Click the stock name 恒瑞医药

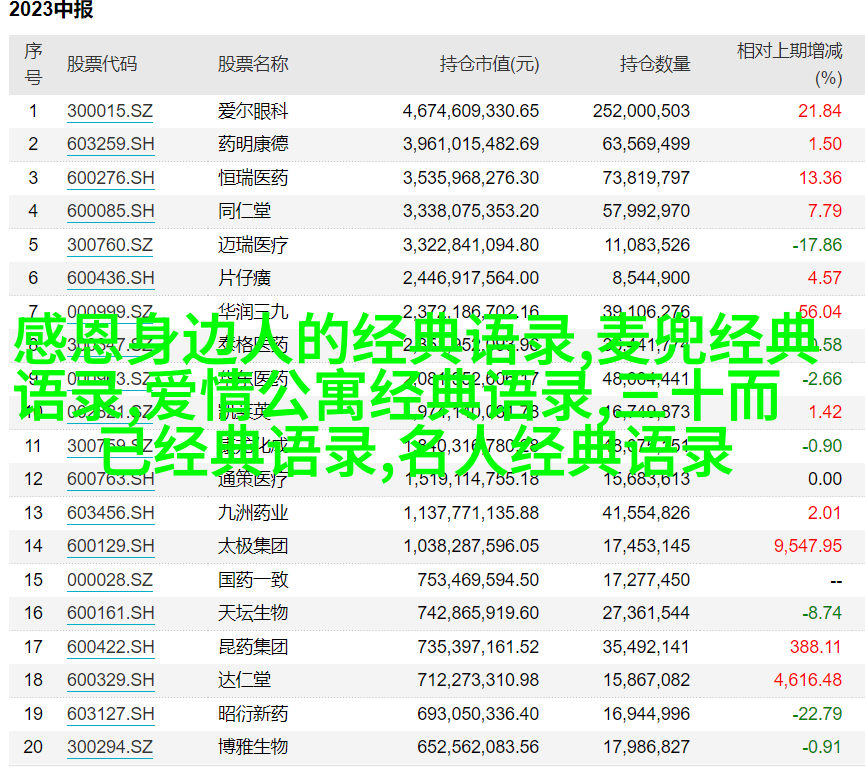click(253, 178)
